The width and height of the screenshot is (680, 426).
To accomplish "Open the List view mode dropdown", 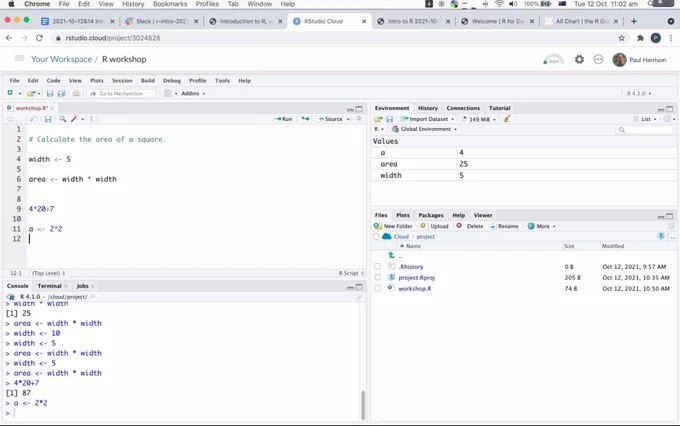I will 645,119.
